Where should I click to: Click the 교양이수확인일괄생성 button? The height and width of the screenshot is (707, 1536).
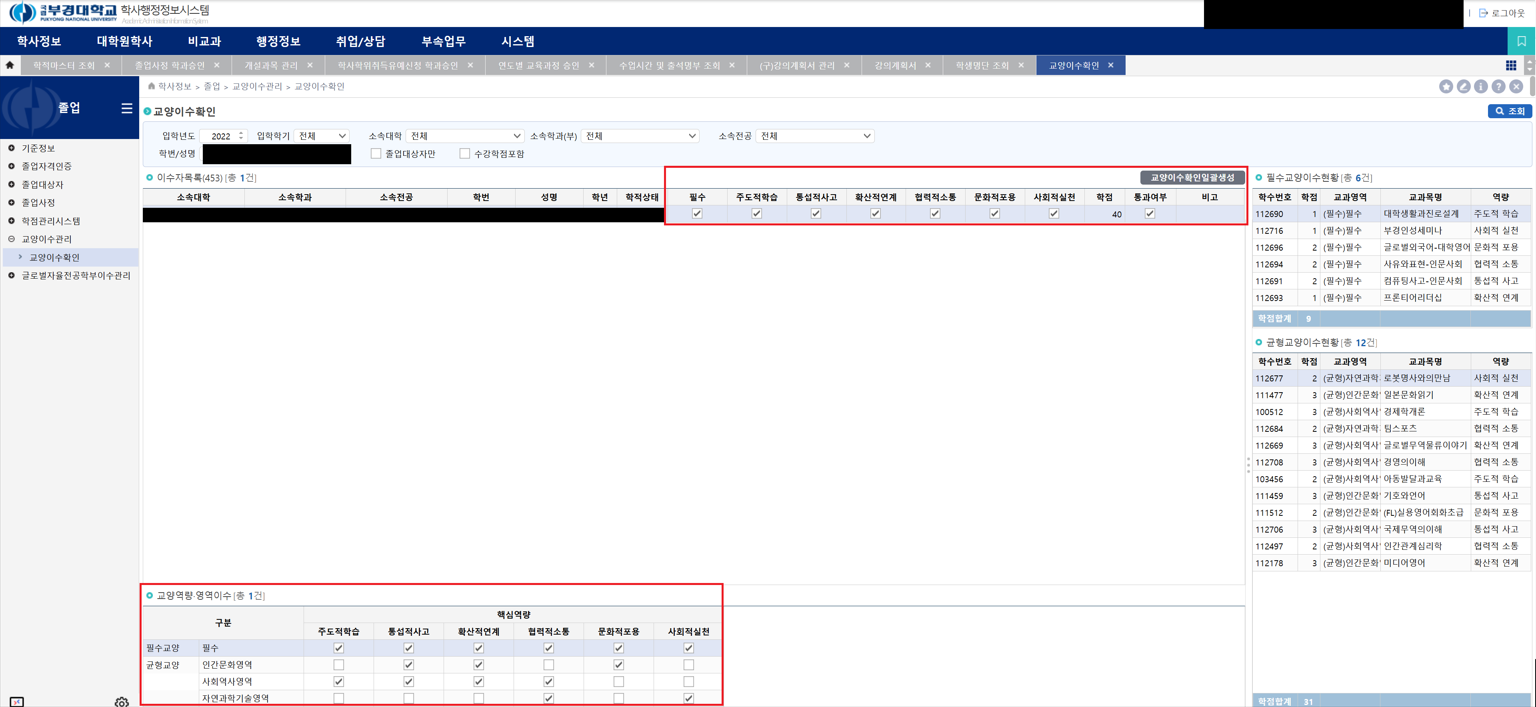(1192, 178)
